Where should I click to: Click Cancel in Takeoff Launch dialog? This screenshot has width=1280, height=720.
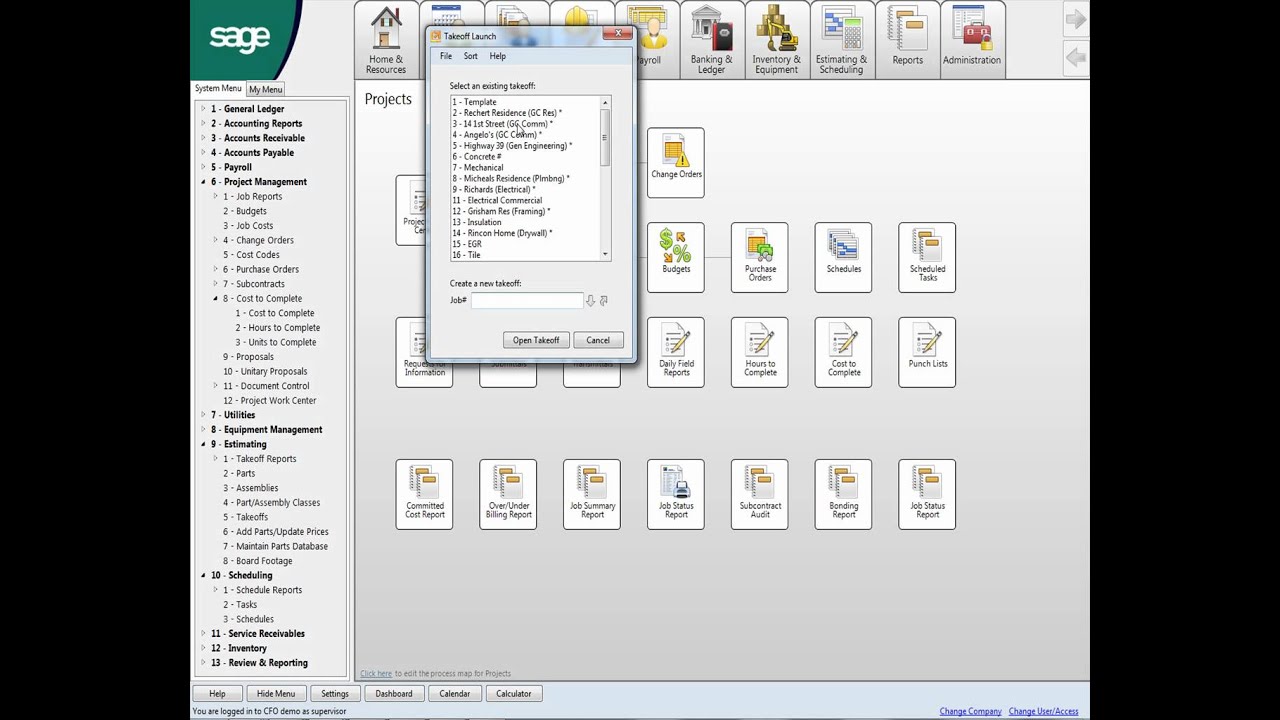pyautogui.click(x=598, y=340)
